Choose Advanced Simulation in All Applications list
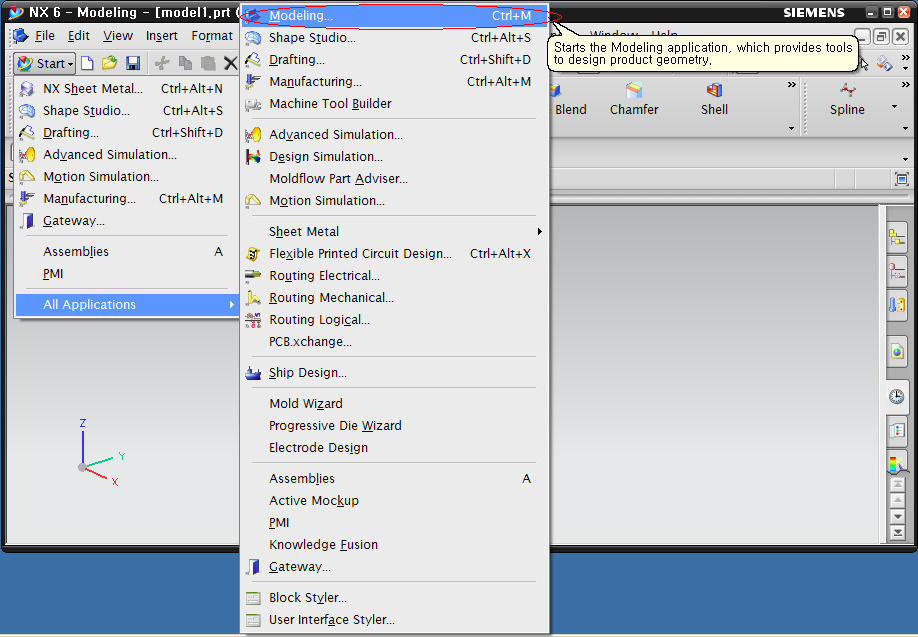The height and width of the screenshot is (637, 918). (396, 135)
